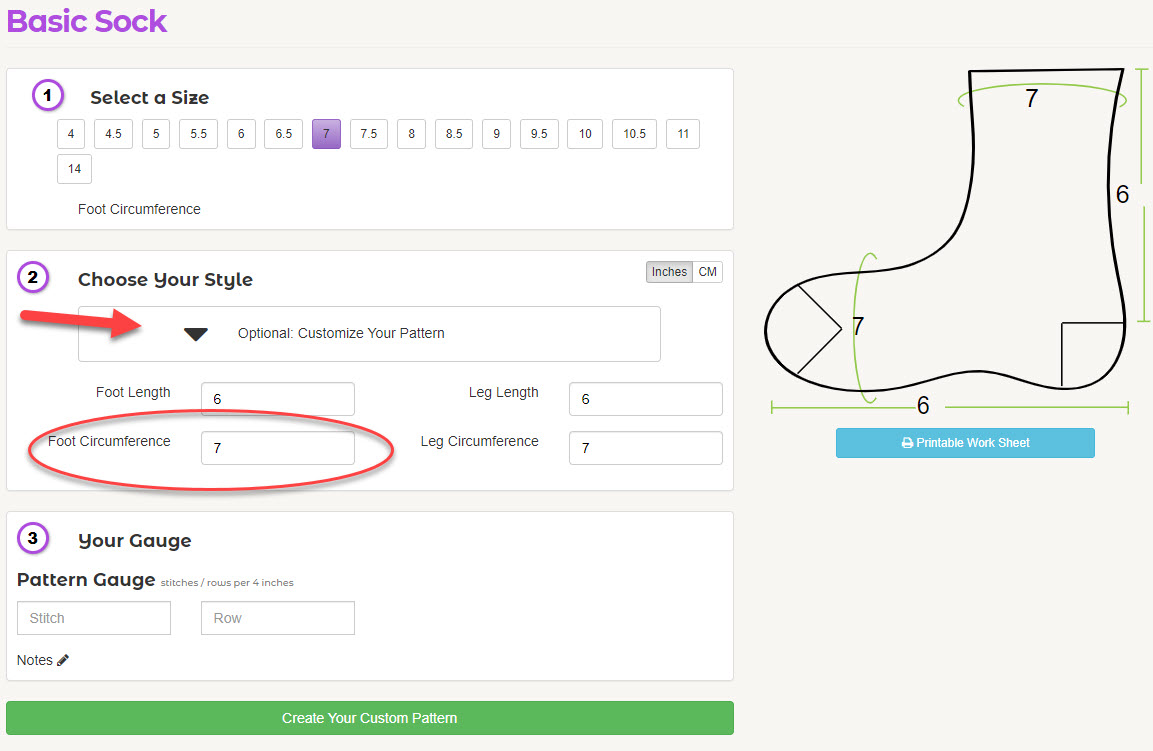Screen dimensions: 1153x751
Task: Click the Leg Length input field
Action: tap(646, 399)
